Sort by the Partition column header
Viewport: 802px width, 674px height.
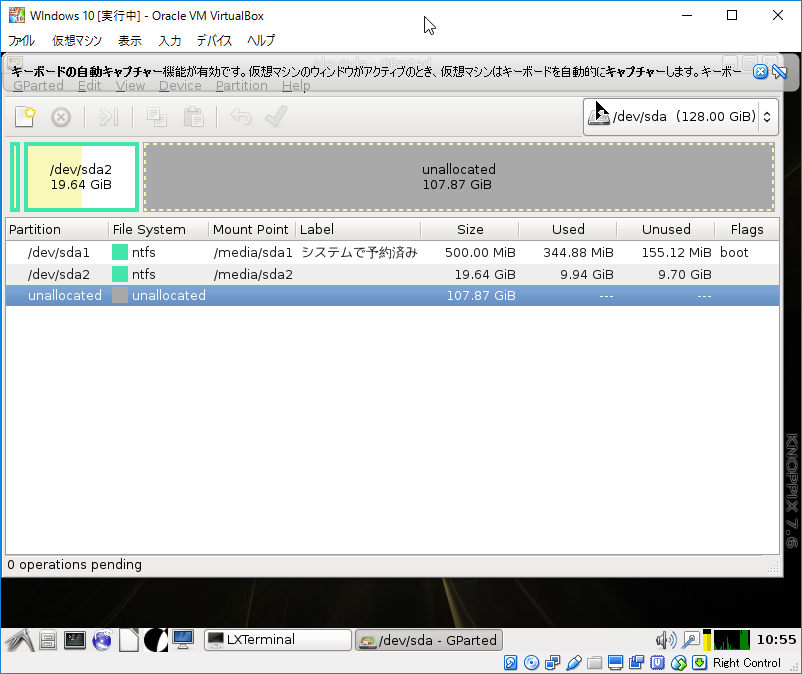click(57, 230)
